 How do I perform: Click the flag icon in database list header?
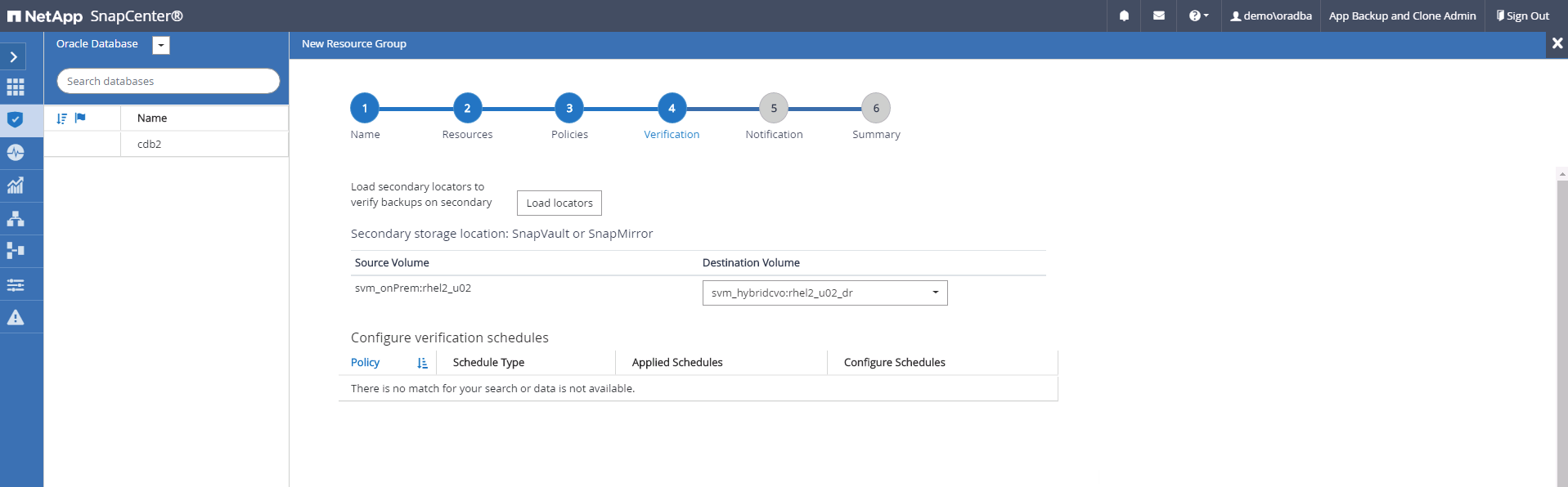[80, 118]
